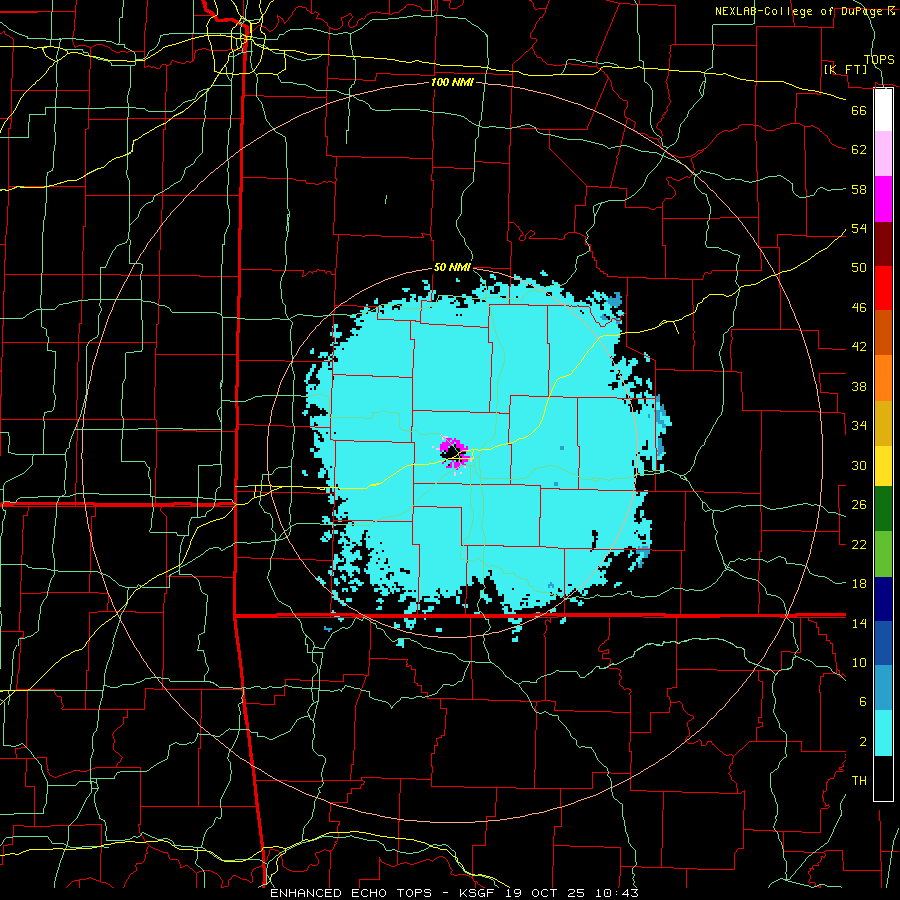This screenshot has height=900, width=900.
Task: Click the 50 NMI range ring label
Action: pos(452,267)
